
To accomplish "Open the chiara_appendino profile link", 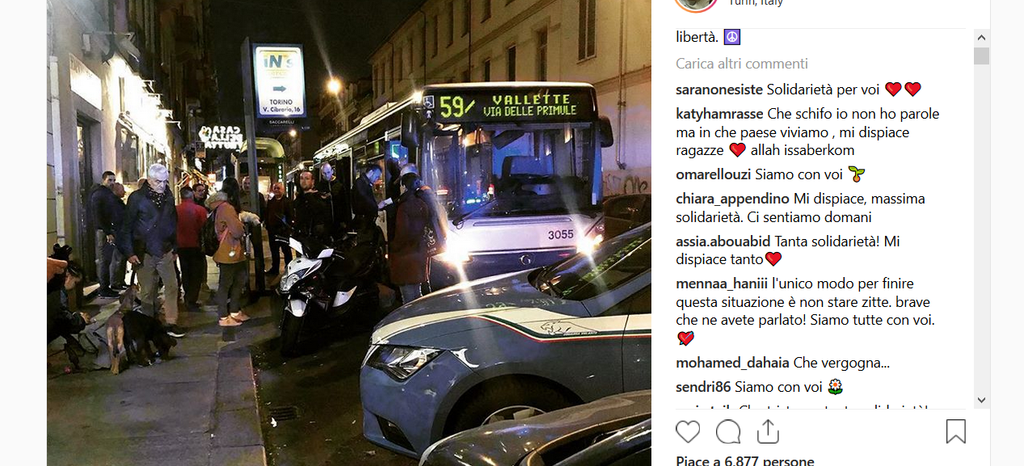I will [x=733, y=199].
